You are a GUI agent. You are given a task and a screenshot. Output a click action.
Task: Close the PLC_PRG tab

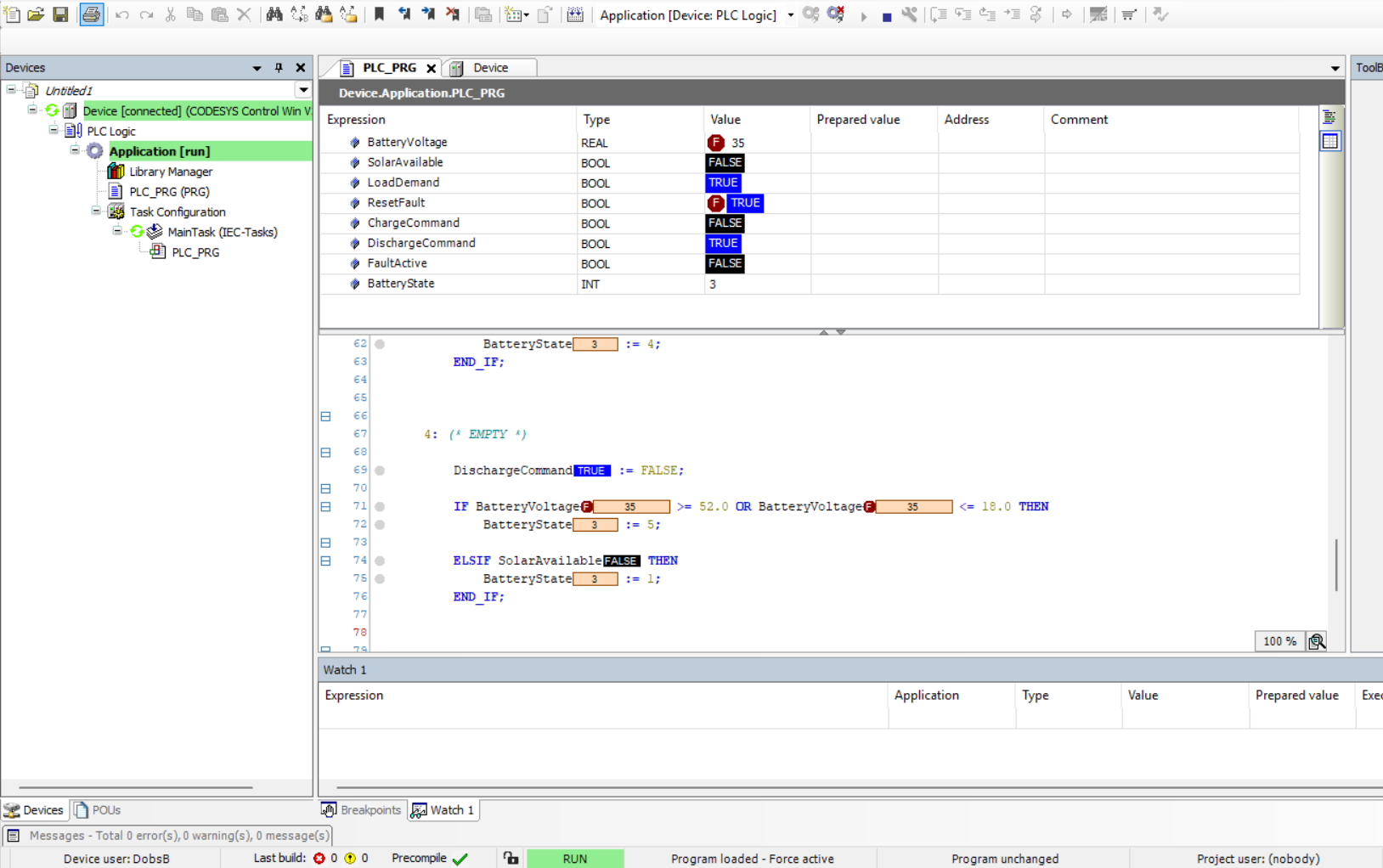[x=432, y=69]
